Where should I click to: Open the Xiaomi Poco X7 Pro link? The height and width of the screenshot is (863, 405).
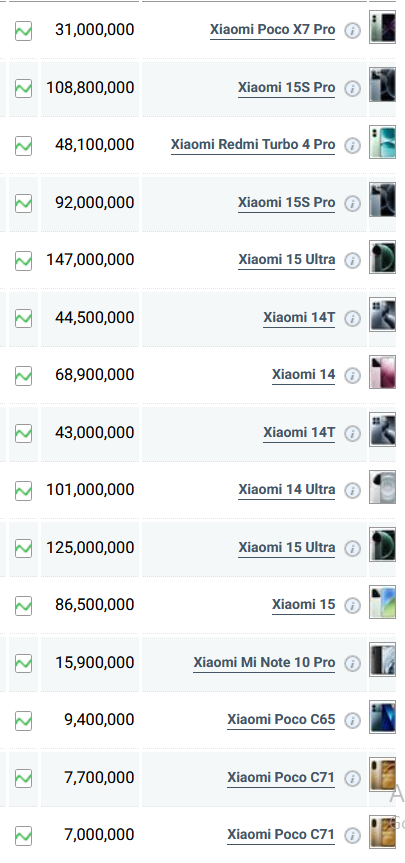pos(272,30)
